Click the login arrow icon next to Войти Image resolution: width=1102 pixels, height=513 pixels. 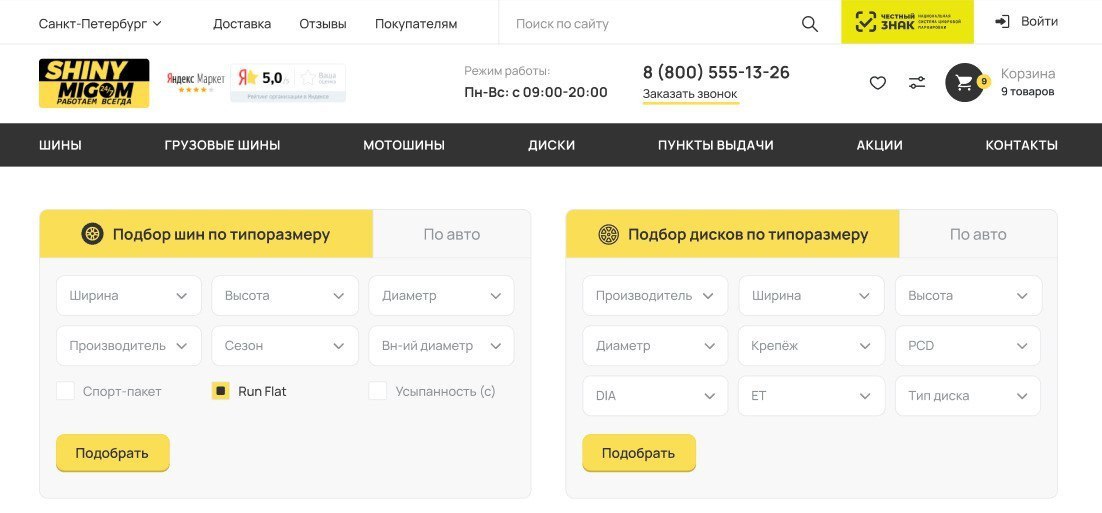[x=1002, y=22]
